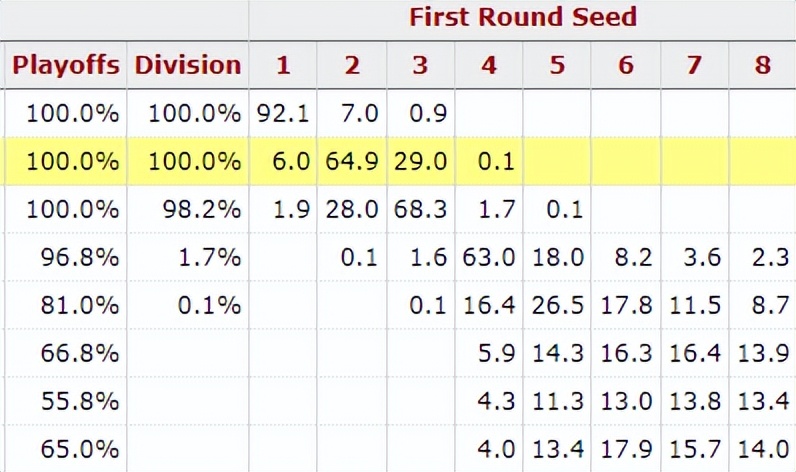Sort by the Division column header
Image resolution: width=796 pixels, height=472 pixels.
click(x=188, y=66)
